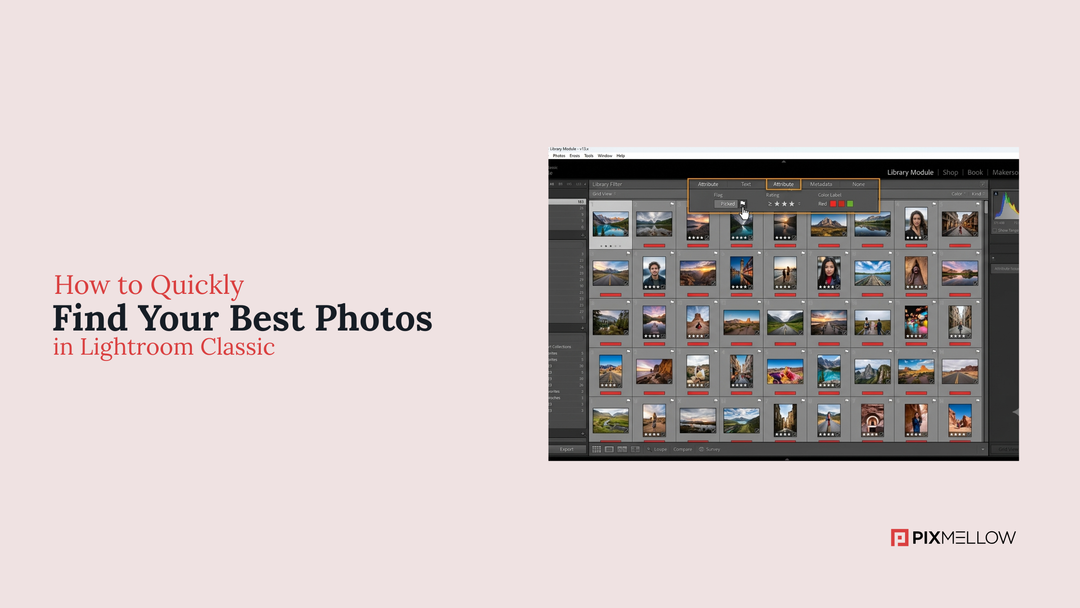Select the Metadata filter tab
This screenshot has width=1080, height=608.
click(821, 184)
